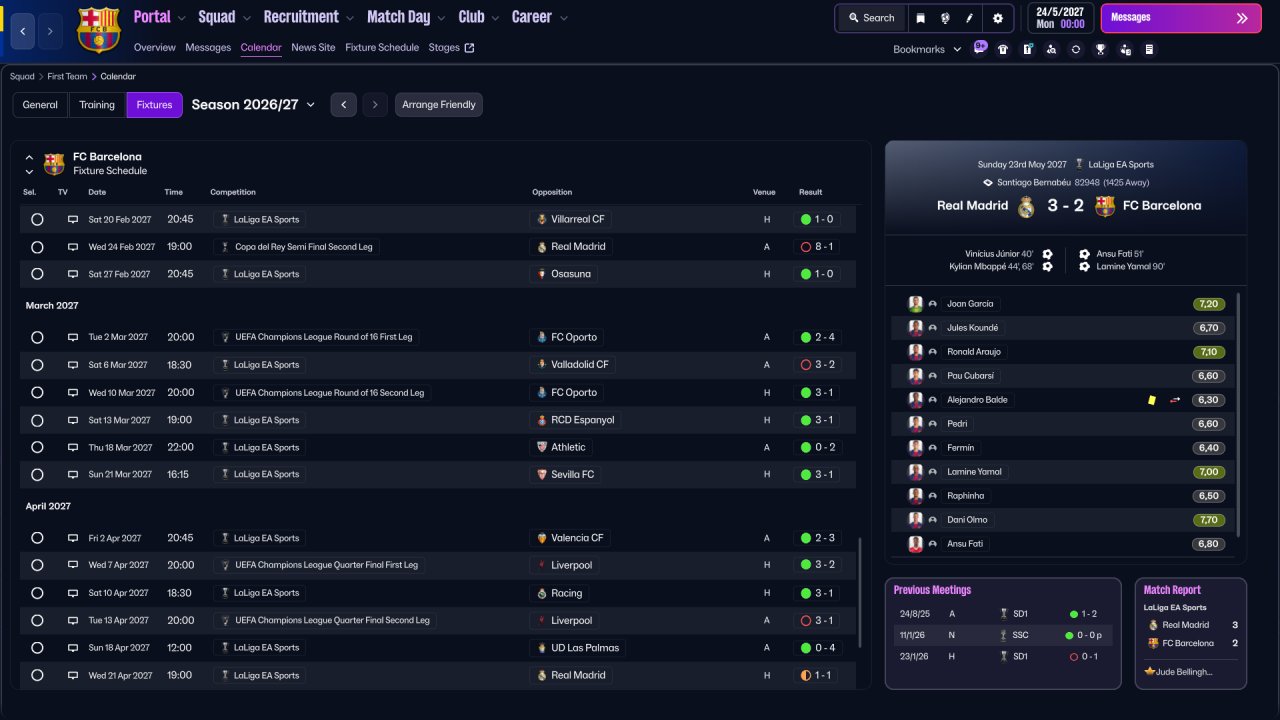Click the goal ball icon beside Lamine Yamal 90'
Image resolution: width=1280 pixels, height=720 pixels.
(1085, 267)
